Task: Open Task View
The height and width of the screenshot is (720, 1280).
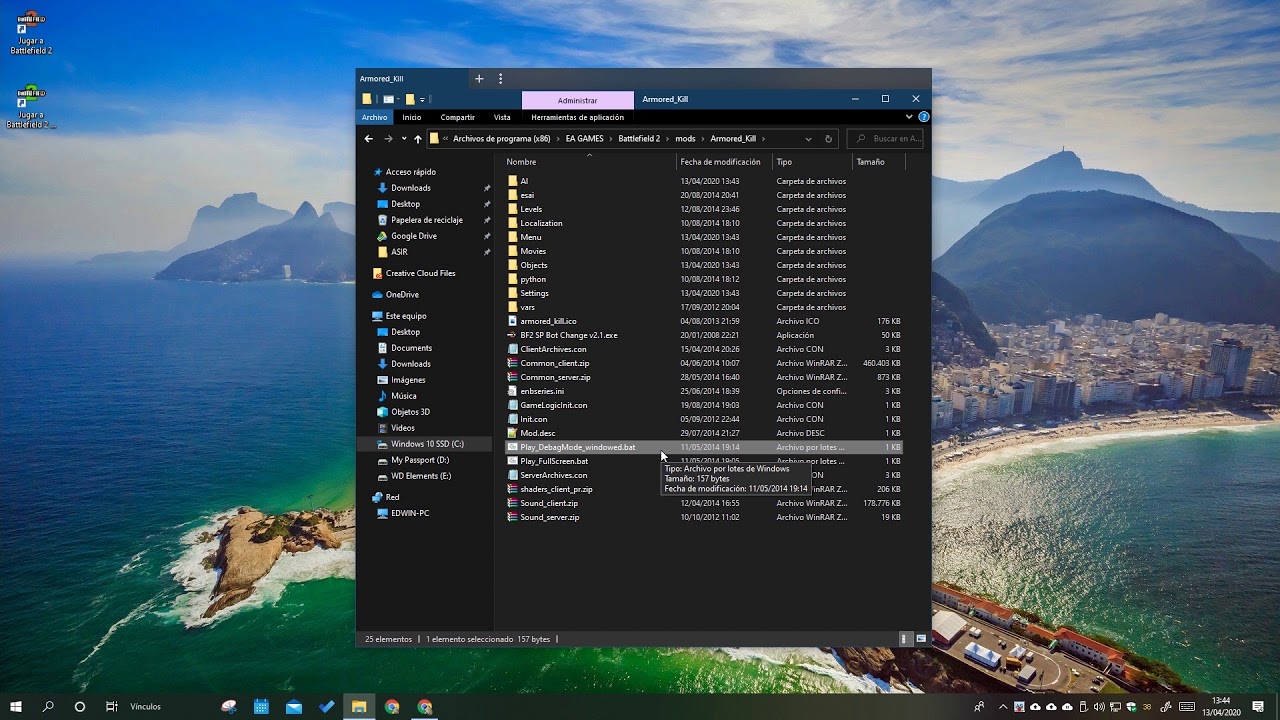Action: pyautogui.click(x=112, y=706)
